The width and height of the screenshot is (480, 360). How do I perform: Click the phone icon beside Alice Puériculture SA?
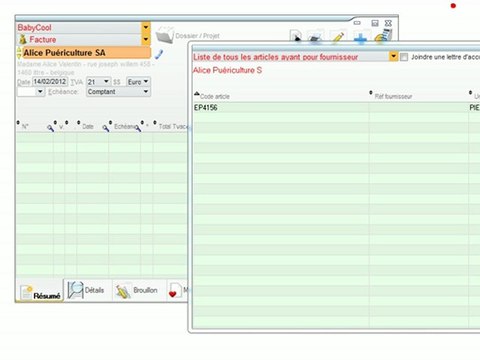(159, 54)
